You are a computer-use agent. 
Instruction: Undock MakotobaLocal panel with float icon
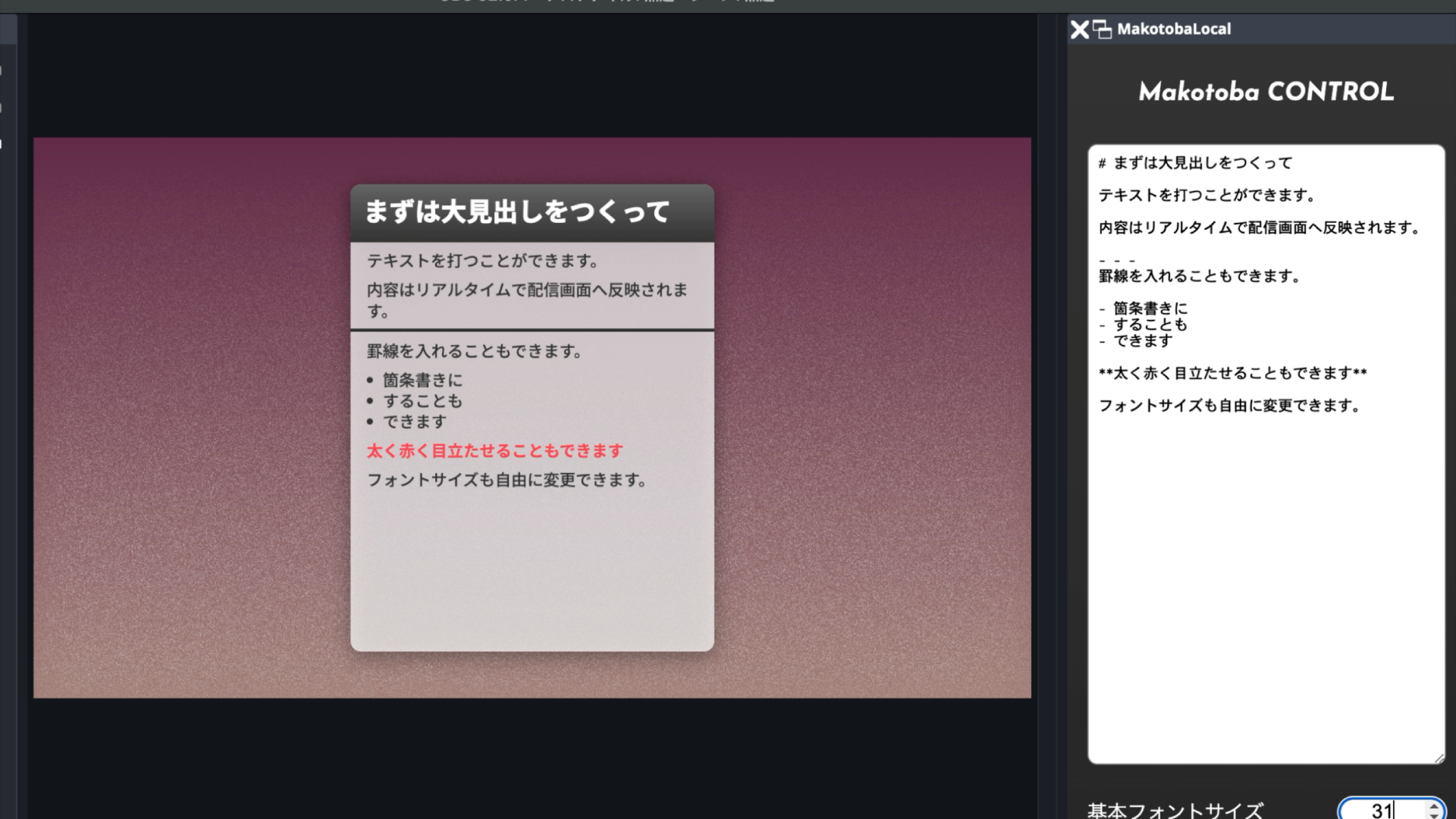pyautogui.click(x=1102, y=30)
